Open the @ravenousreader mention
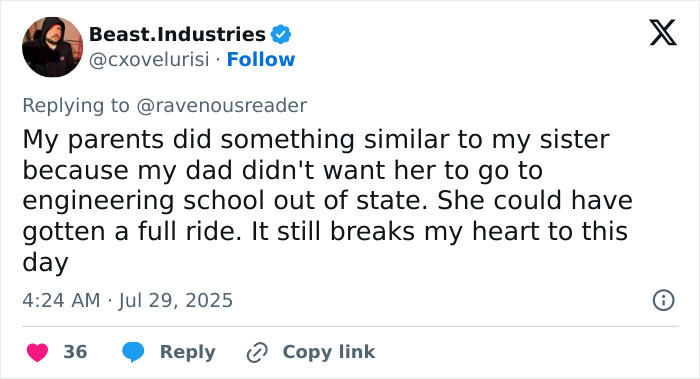Screen dimensions: 700x379 (x=221, y=106)
